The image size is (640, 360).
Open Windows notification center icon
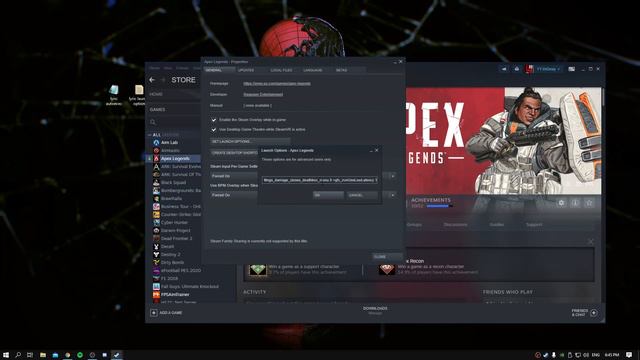click(x=629, y=355)
